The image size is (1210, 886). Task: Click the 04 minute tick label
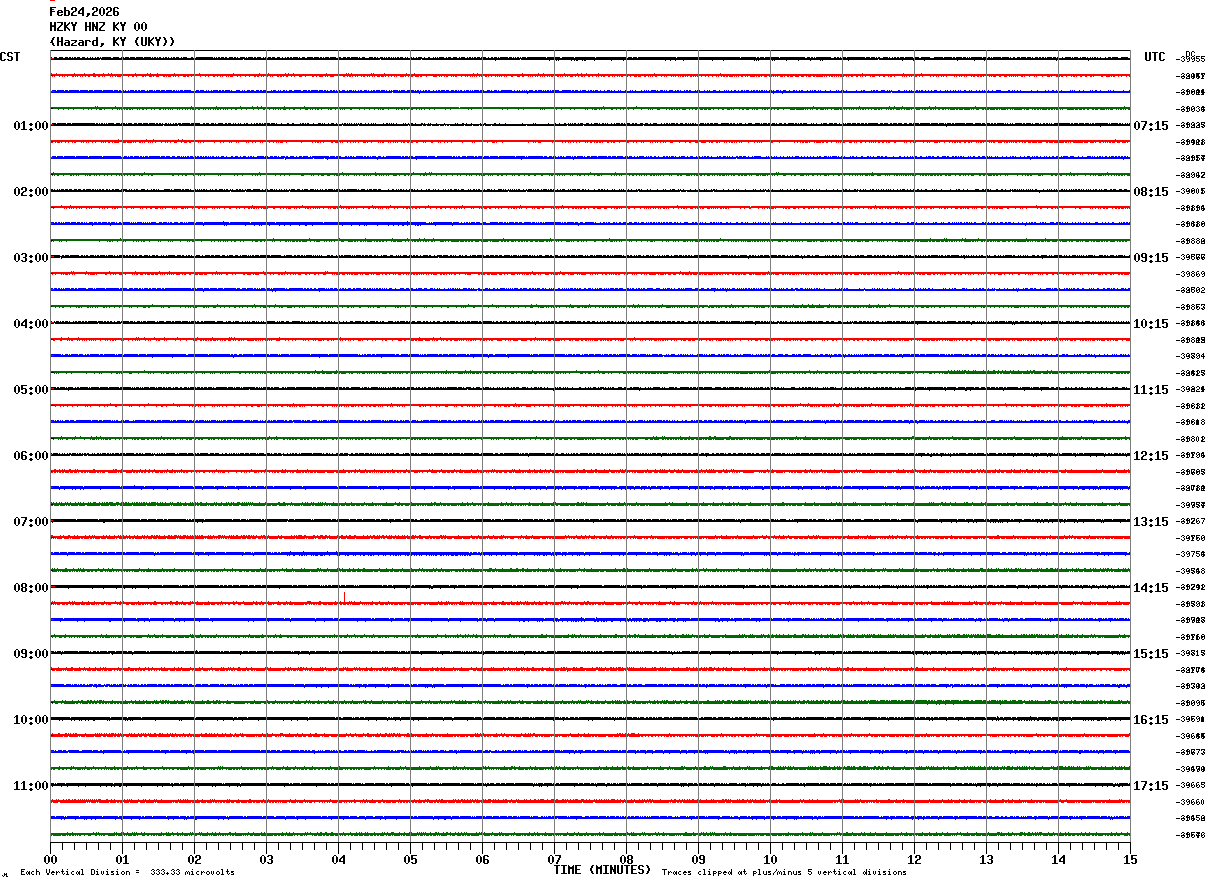click(x=338, y=859)
